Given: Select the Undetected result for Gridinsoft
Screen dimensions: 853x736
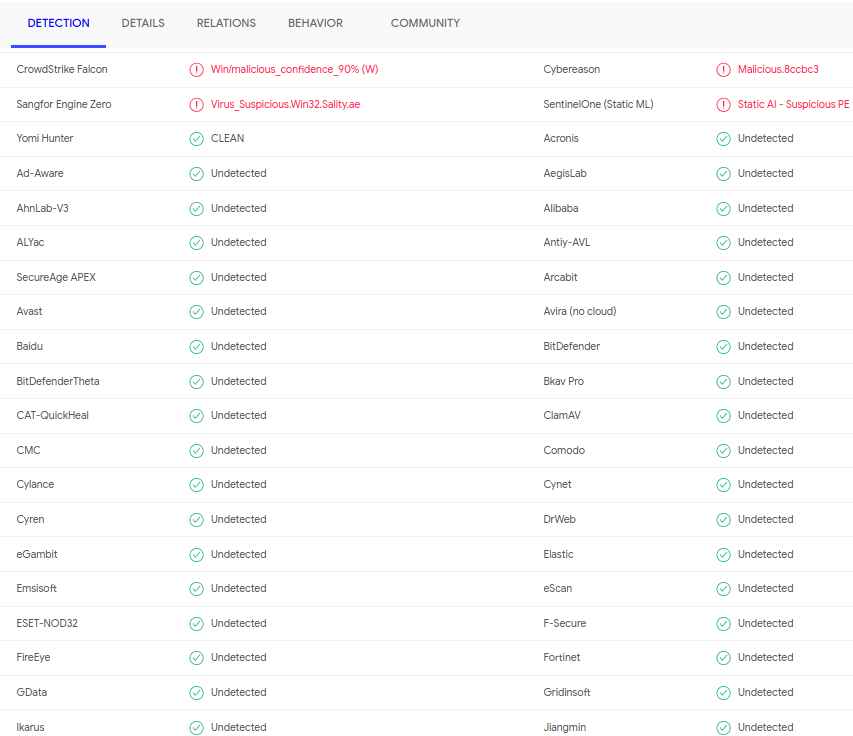Looking at the screenshot, I should pyautogui.click(x=765, y=692).
